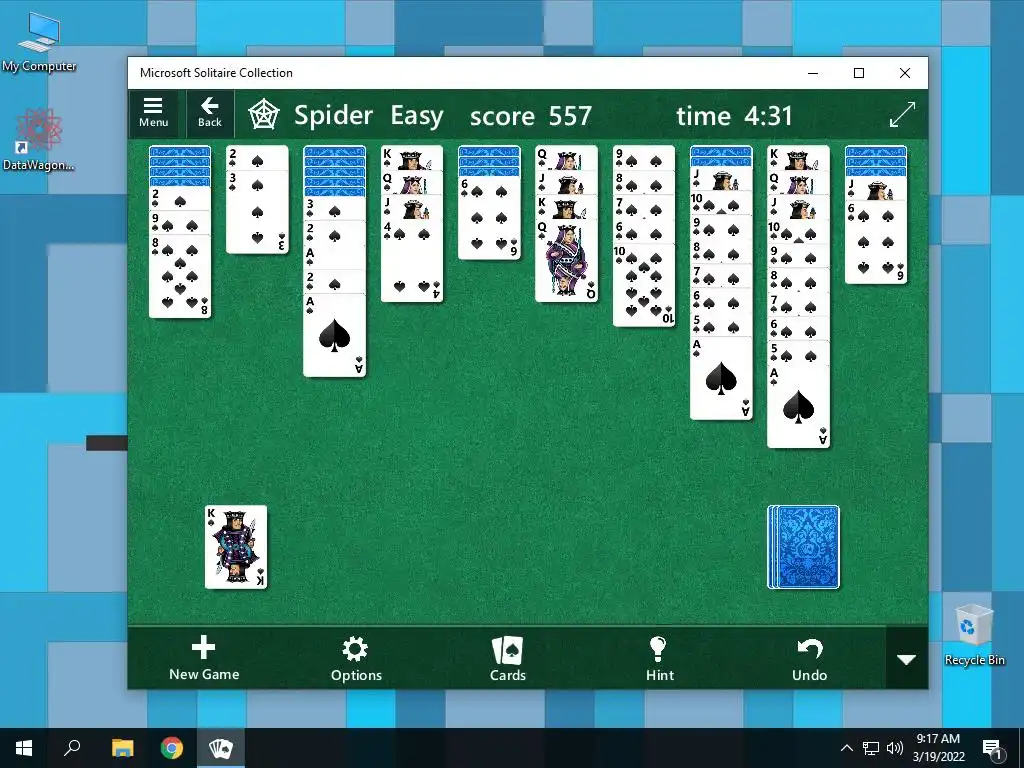
Task: Click the Solitaire taskbar app icon
Action: point(221,748)
